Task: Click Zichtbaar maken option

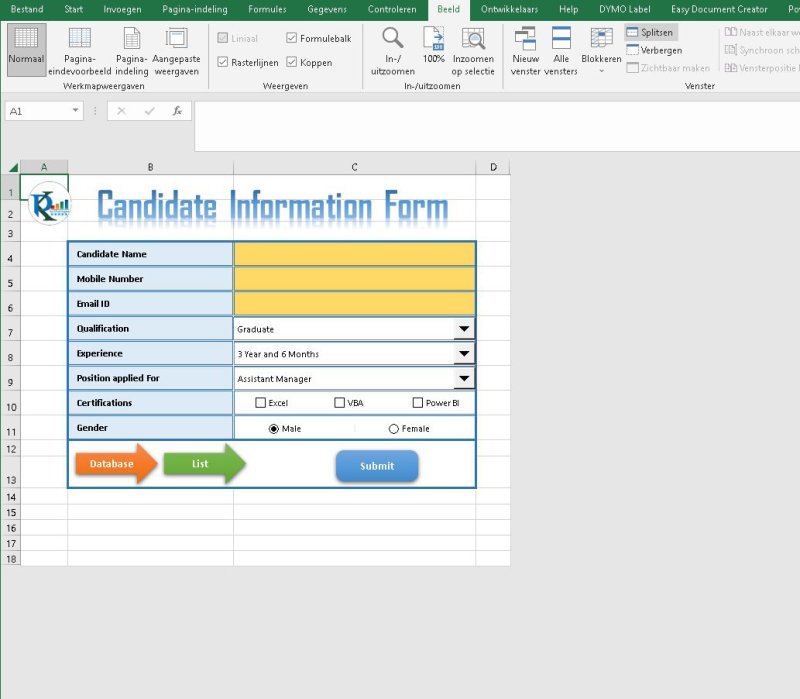Action: click(668, 68)
